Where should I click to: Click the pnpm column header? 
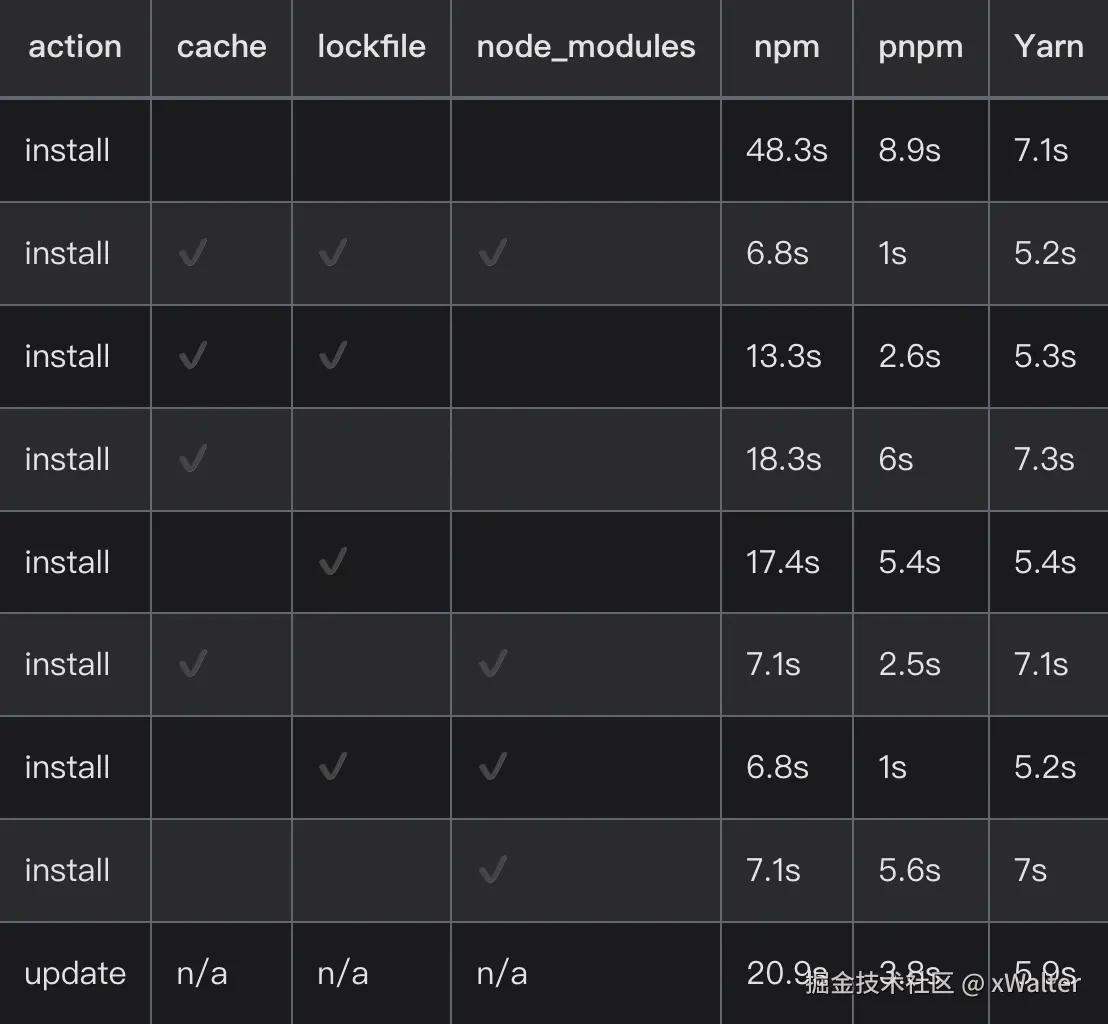[x=920, y=47]
